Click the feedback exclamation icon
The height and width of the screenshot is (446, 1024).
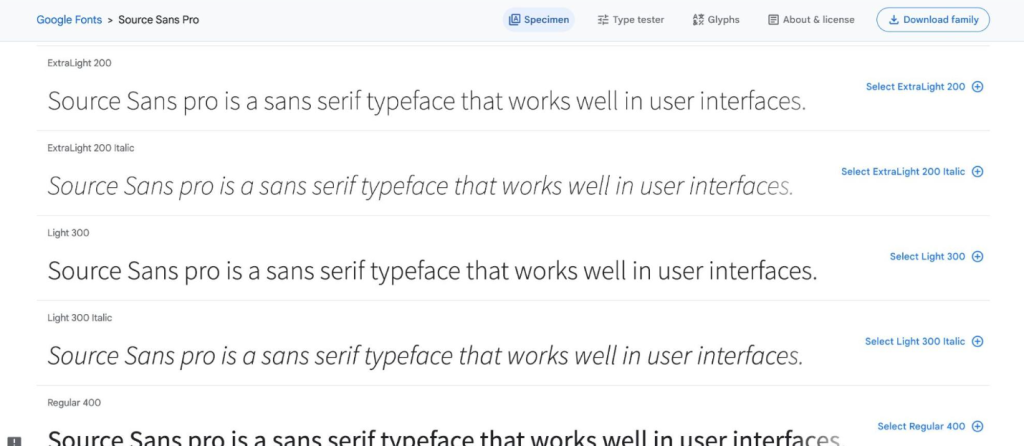(14, 441)
